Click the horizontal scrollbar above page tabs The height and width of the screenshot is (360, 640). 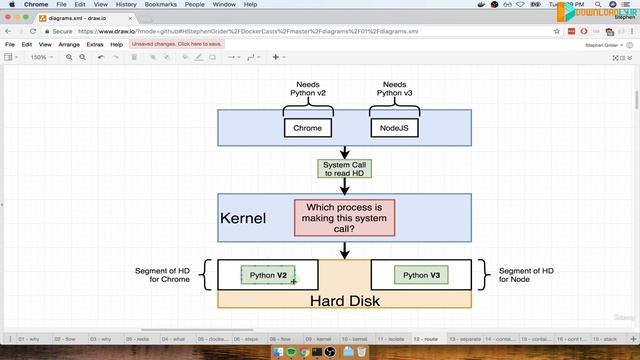(x=197, y=330)
